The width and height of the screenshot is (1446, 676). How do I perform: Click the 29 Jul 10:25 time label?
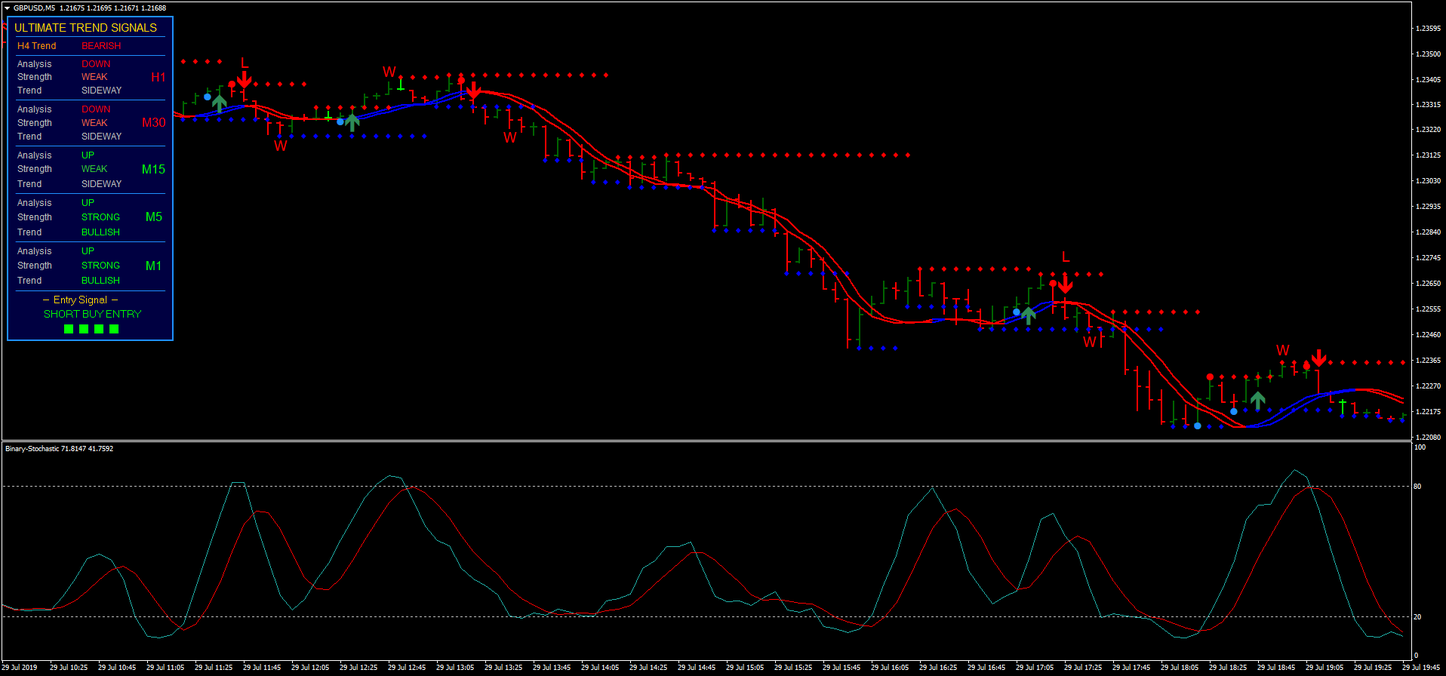tap(69, 667)
